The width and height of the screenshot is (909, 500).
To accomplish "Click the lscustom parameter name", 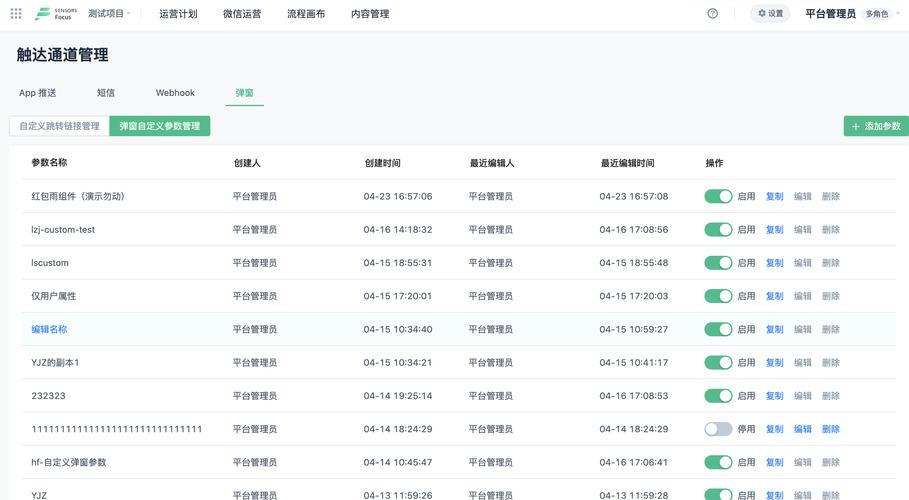I will tap(50, 263).
